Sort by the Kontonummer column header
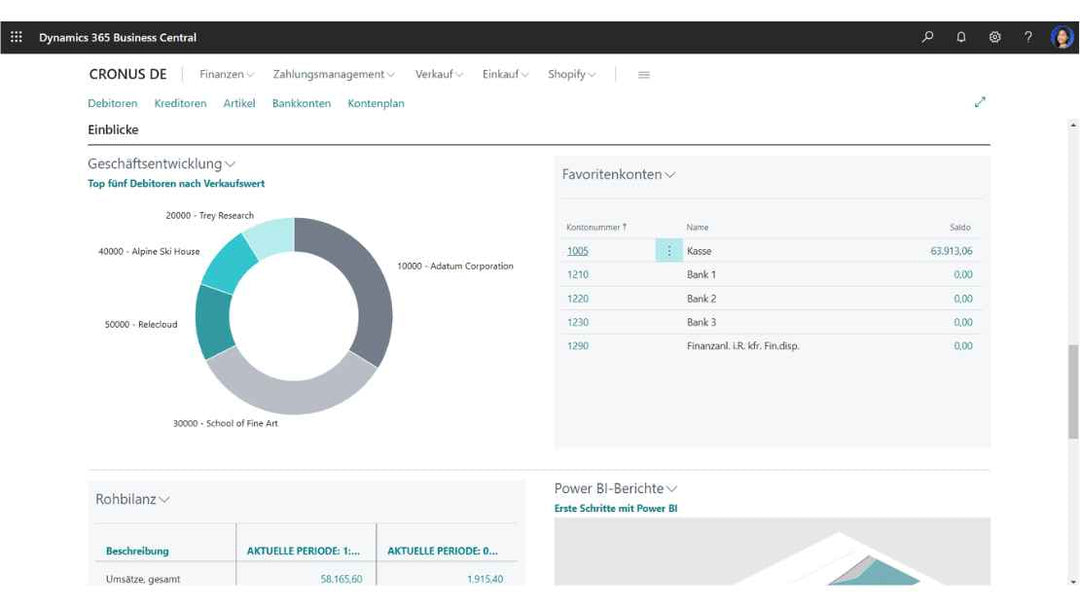Viewport: 1080px width, 607px height. coord(596,227)
